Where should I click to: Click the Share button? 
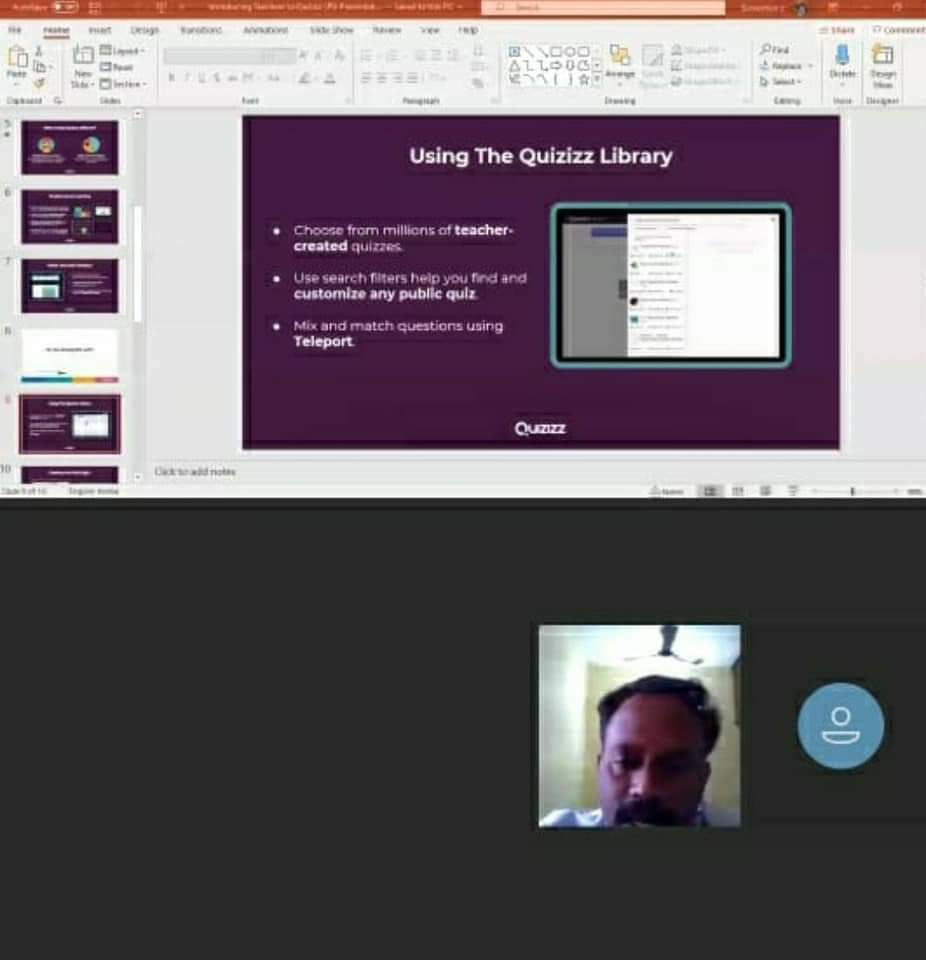pos(837,30)
